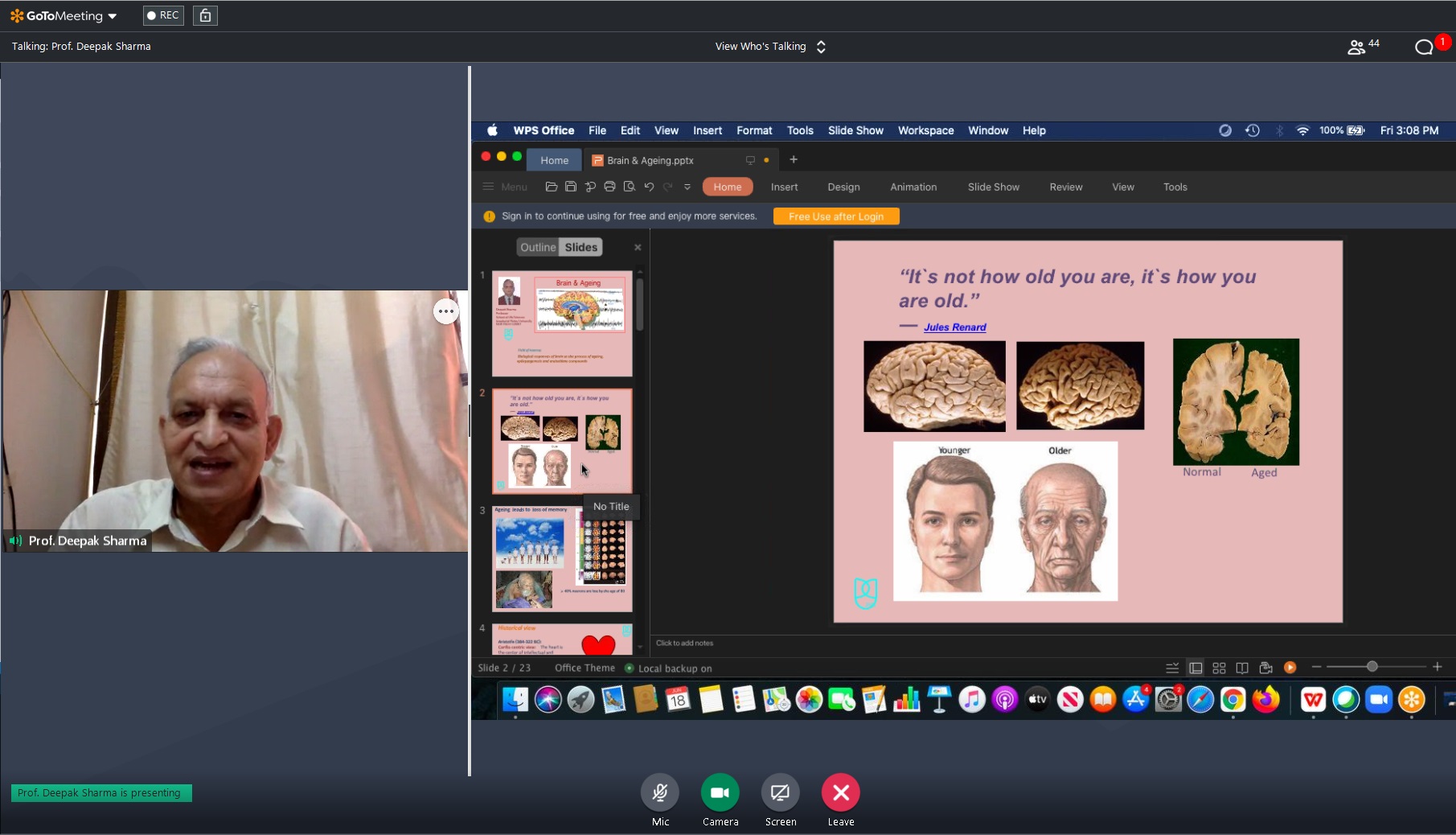Open the hamburger Menu in WPS toolbar
This screenshot has height=835, width=1456.
pos(505,187)
